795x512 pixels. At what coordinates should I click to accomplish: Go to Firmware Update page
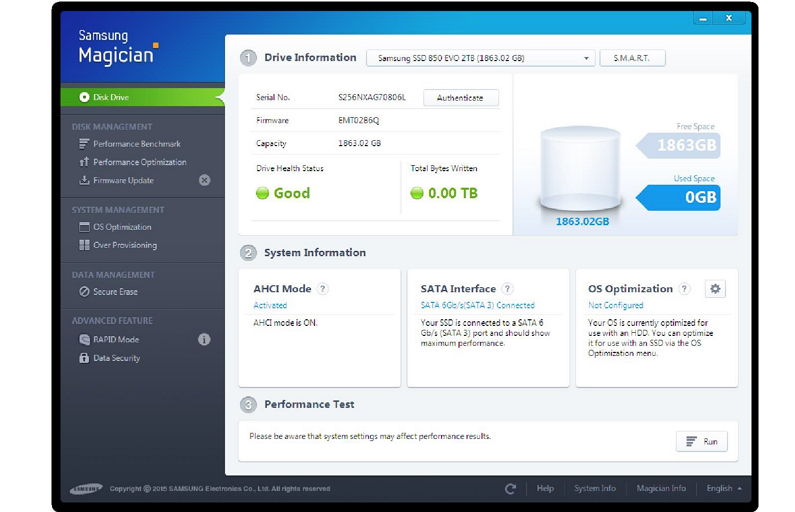[x=123, y=180]
